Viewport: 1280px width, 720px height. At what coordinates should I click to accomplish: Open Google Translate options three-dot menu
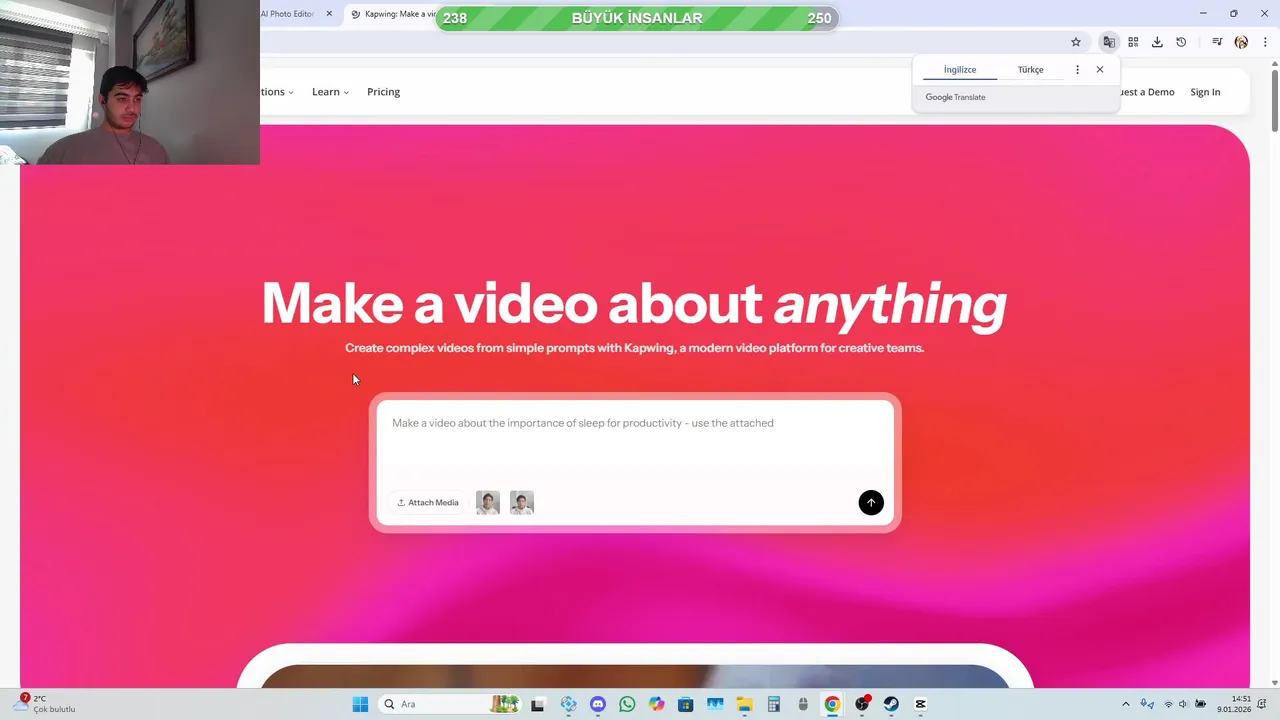tap(1077, 70)
